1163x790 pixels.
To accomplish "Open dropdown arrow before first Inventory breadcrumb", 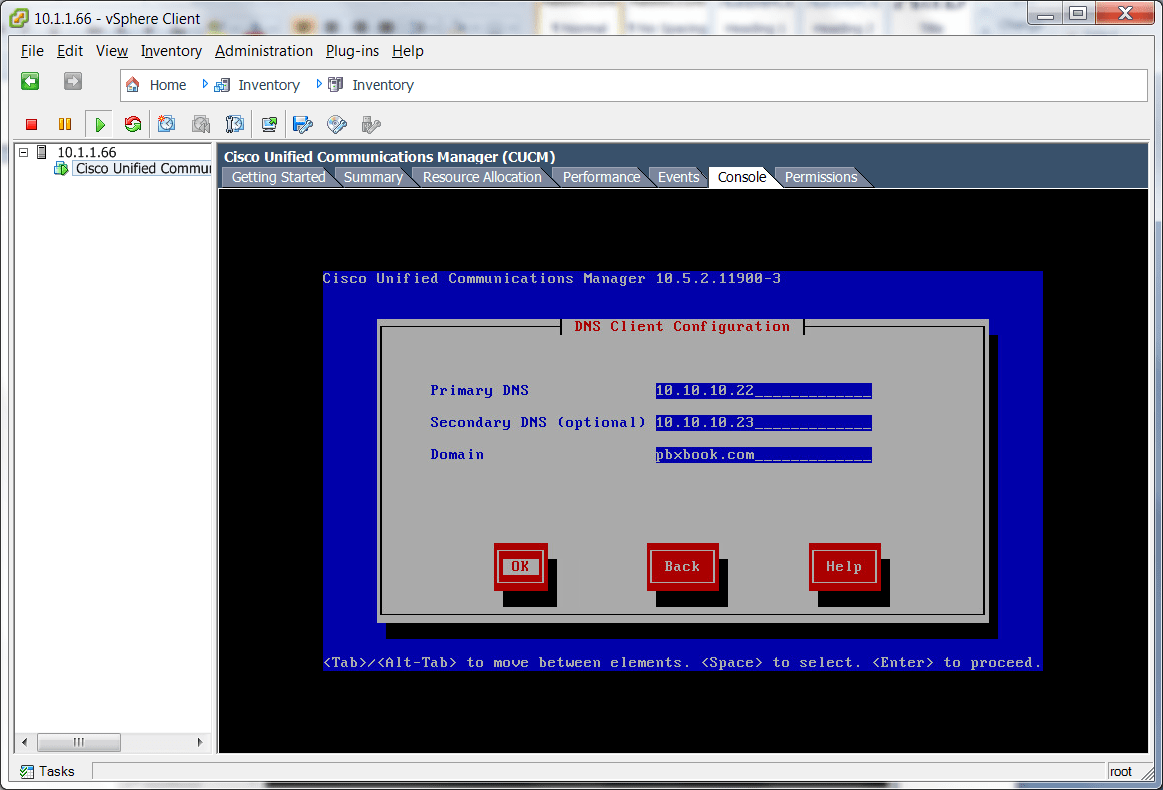I will click(205, 85).
